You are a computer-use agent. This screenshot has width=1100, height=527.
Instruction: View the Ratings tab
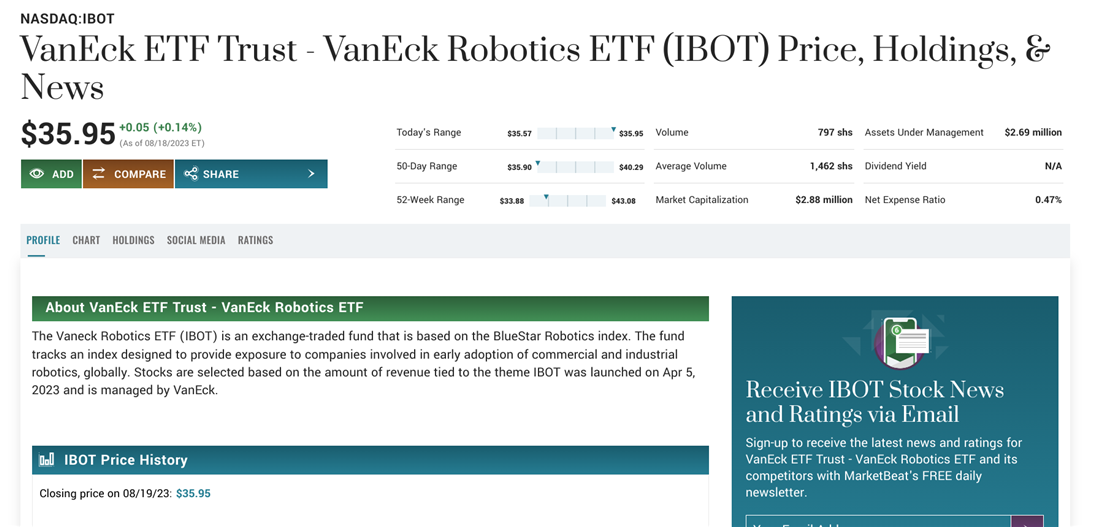pyautogui.click(x=255, y=240)
